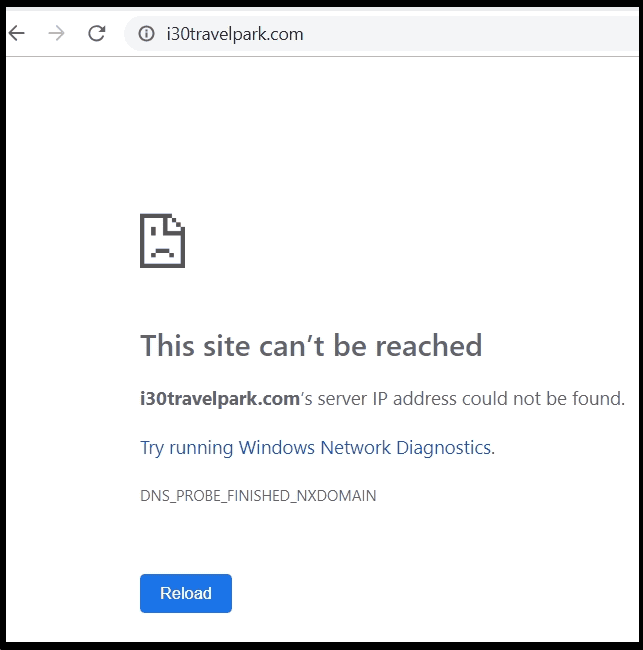This screenshot has height=650, width=643.
Task: Click the blue Reload button
Action: tap(186, 593)
